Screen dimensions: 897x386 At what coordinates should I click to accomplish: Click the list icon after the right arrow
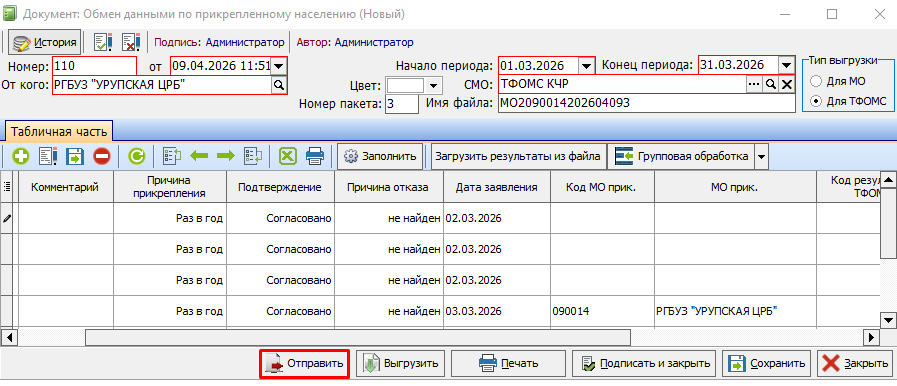click(x=252, y=156)
